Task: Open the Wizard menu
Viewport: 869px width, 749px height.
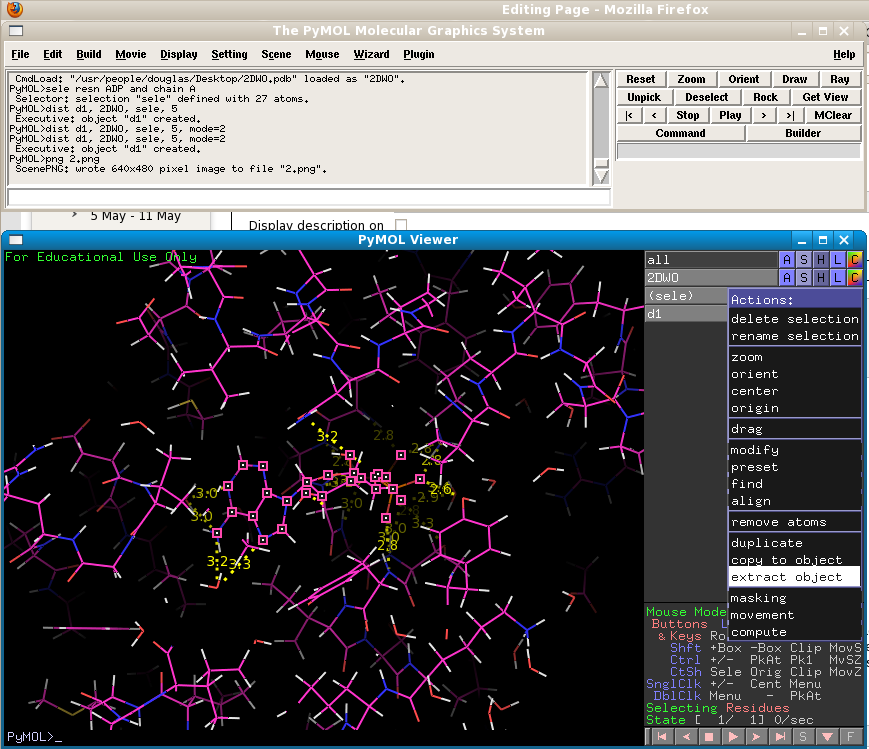Action: [373, 54]
